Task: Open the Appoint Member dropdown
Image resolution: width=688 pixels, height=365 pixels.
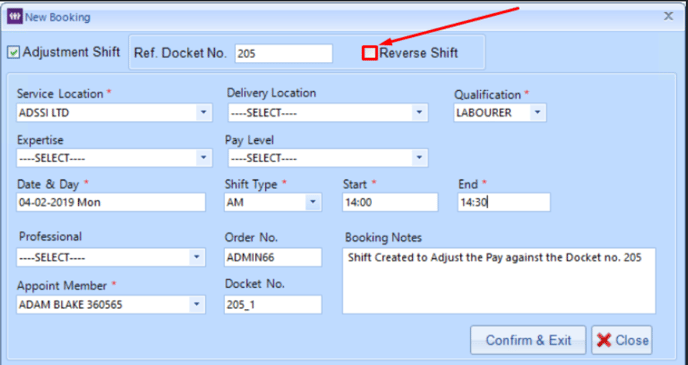Action: click(196, 304)
